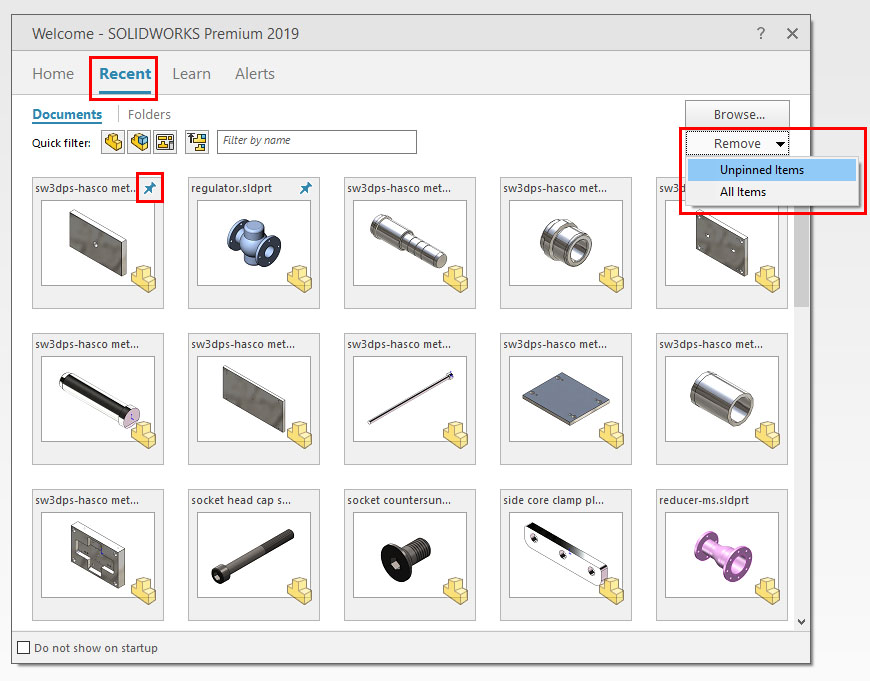Select the Recent tab

coord(125,74)
